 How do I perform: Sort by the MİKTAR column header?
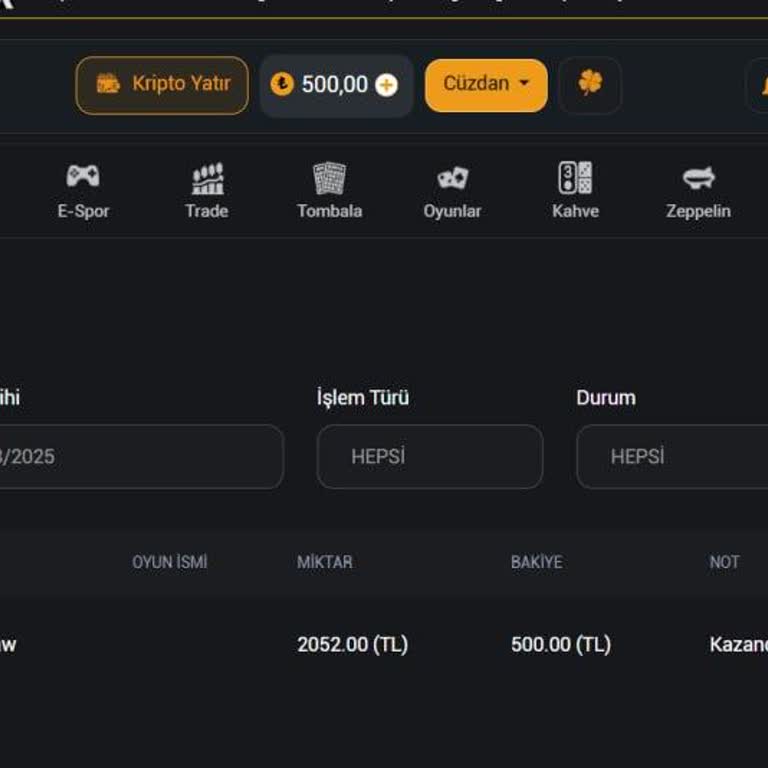325,562
